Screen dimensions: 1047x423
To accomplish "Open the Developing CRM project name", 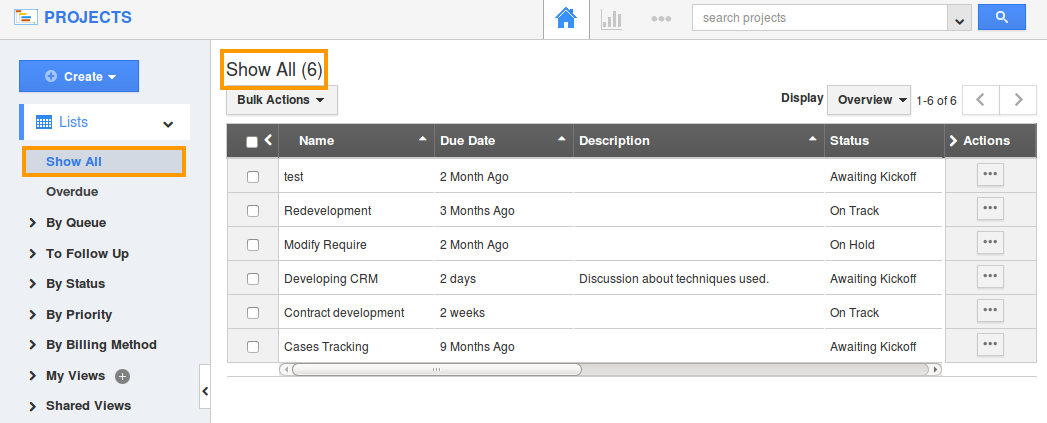I will (331, 279).
